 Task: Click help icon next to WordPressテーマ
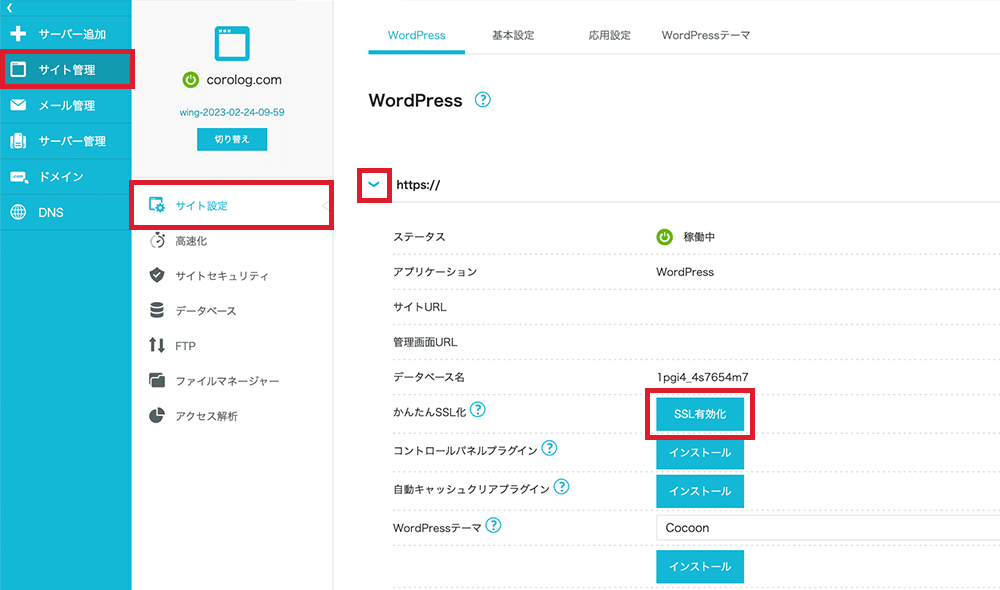tap(493, 525)
